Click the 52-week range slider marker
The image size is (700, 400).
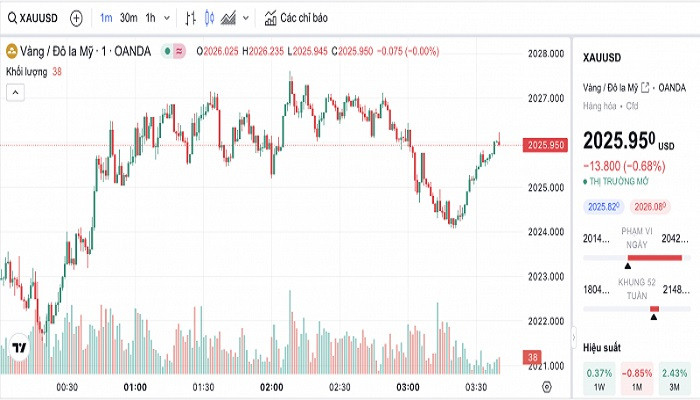(x=654, y=317)
